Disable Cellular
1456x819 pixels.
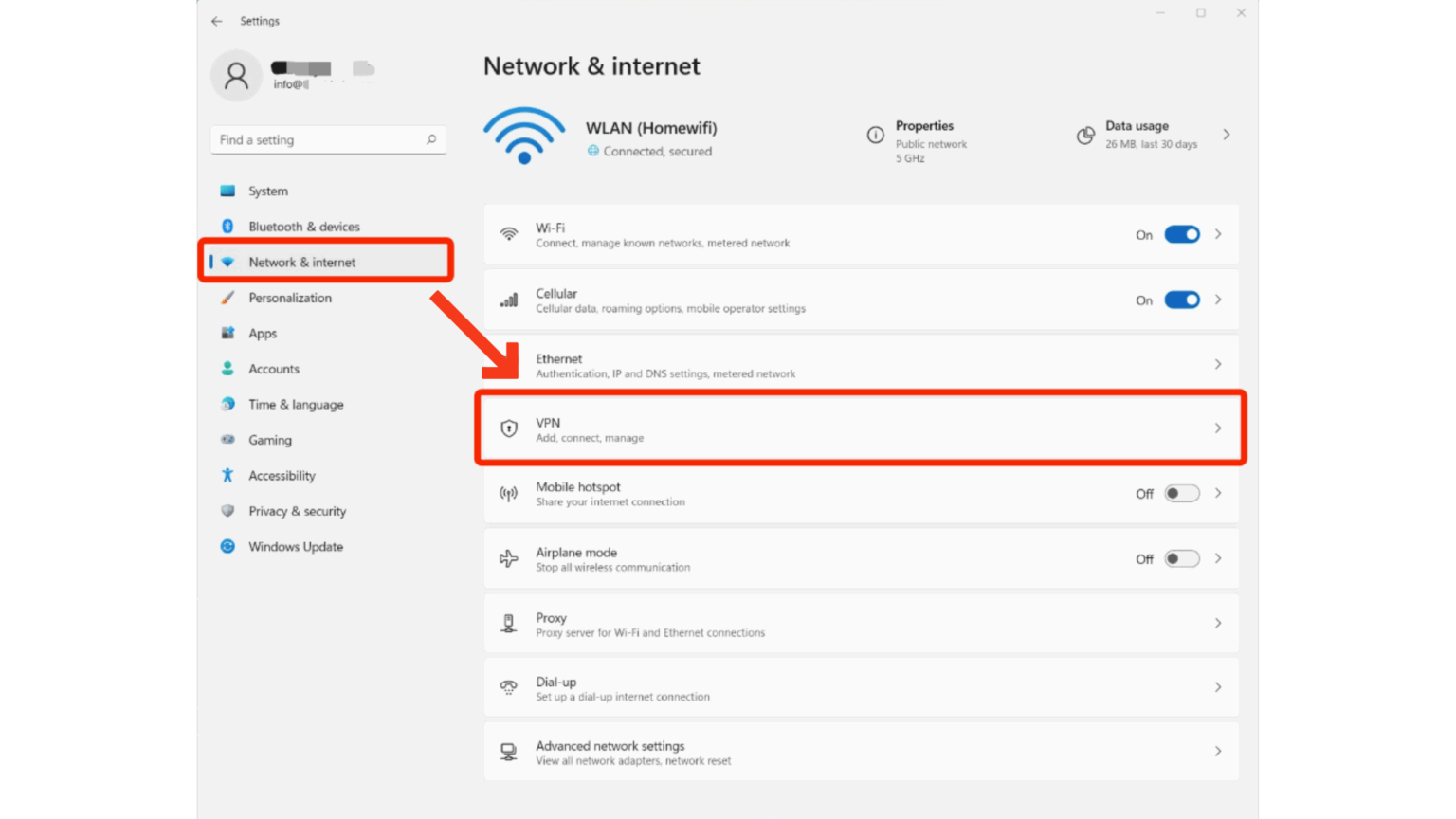pos(1182,300)
